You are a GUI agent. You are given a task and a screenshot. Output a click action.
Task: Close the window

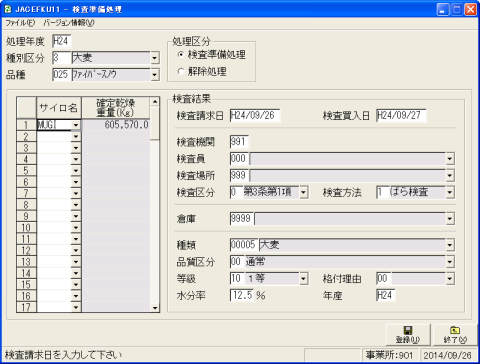pyautogui.click(x=470, y=9)
